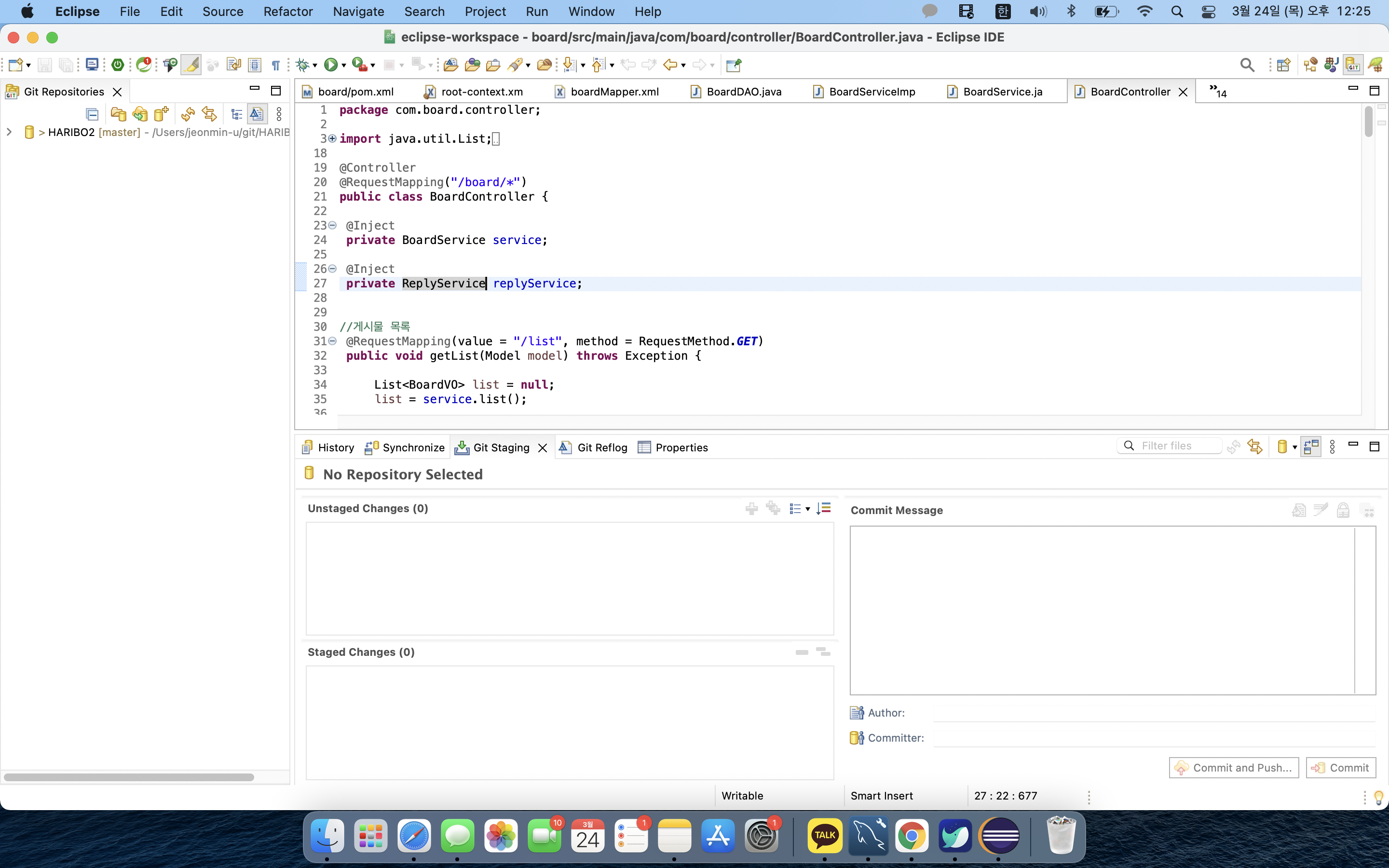Open the Unstaged Changes presentation dropdown arrow
Screen dimensions: 1389x868
tap(807, 509)
